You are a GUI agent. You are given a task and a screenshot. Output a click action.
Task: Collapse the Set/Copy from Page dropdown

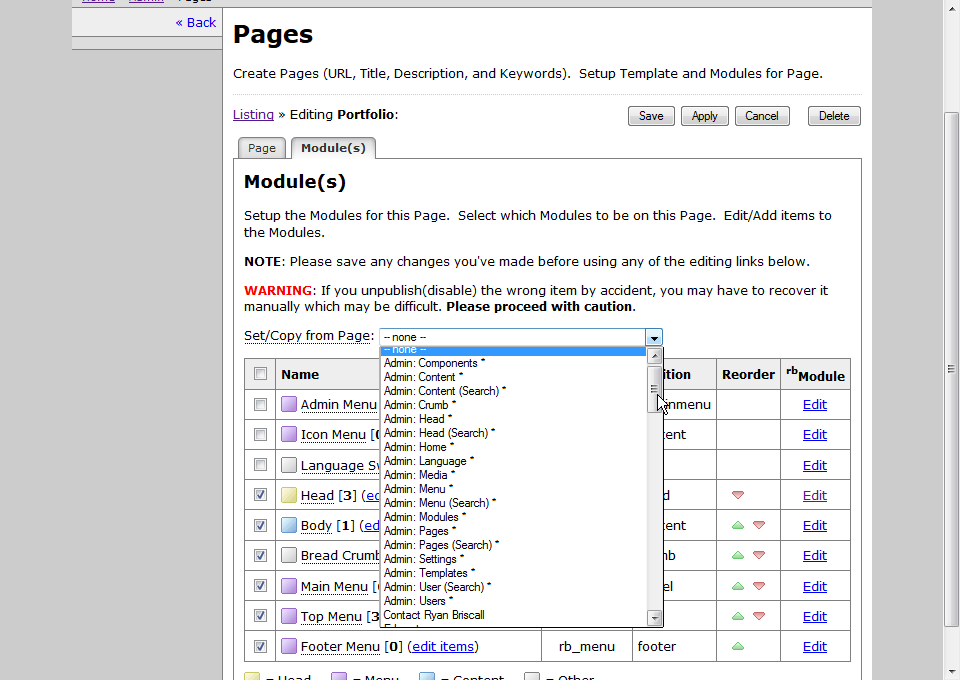[x=653, y=338]
